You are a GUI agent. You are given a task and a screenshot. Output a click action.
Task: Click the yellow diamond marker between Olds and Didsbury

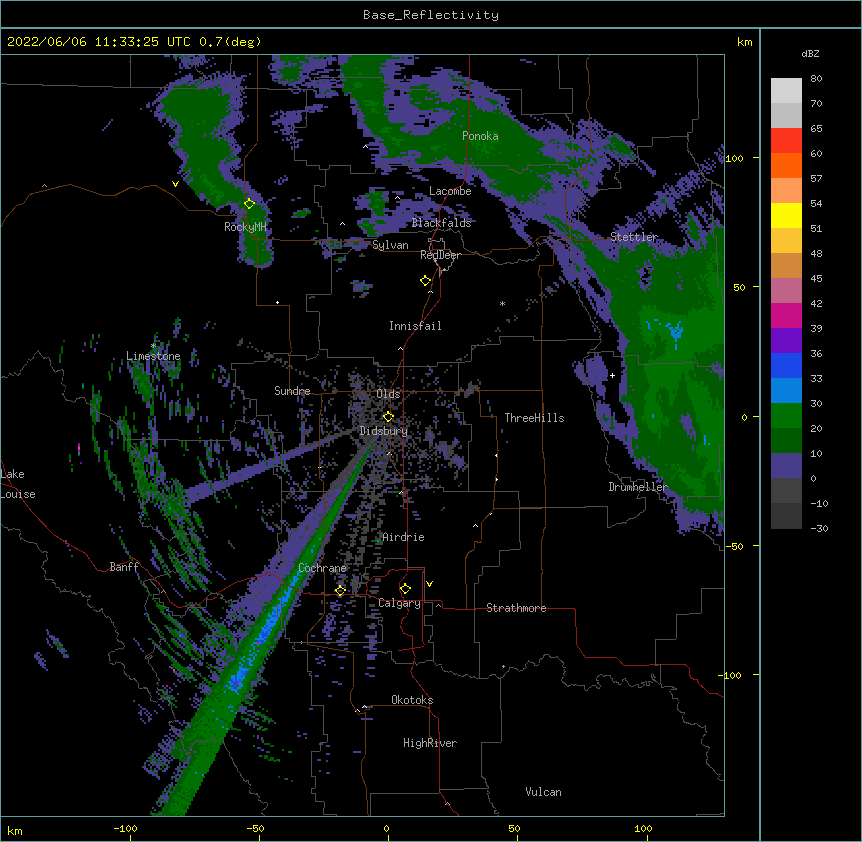(388, 417)
